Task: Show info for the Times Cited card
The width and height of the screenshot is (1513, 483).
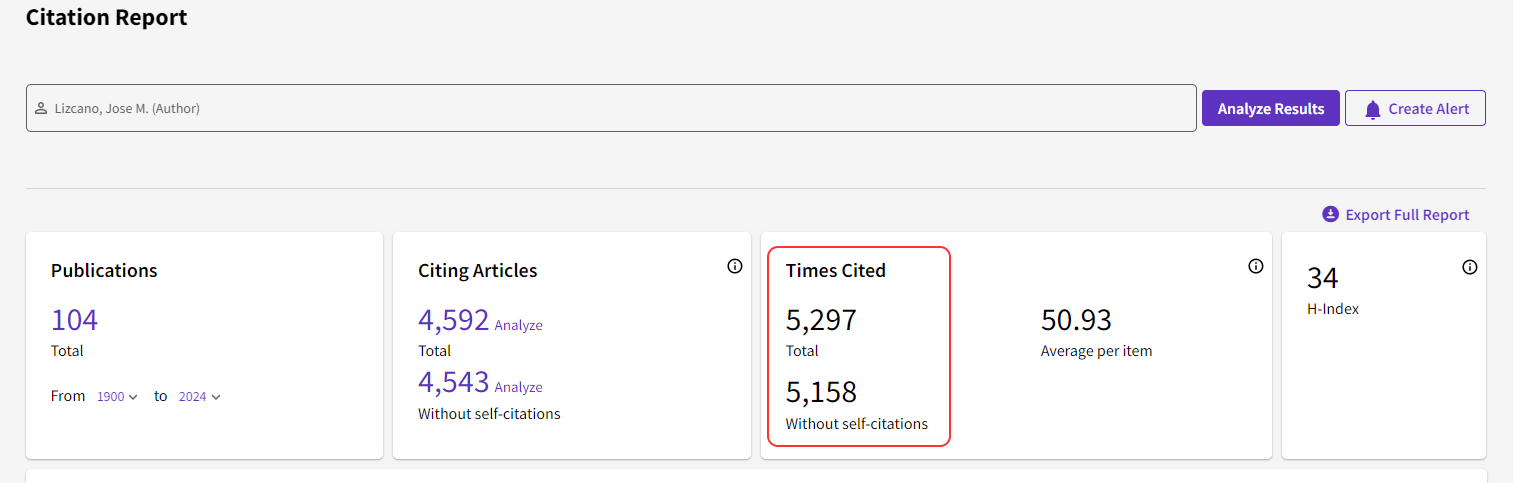Action: click(1256, 266)
